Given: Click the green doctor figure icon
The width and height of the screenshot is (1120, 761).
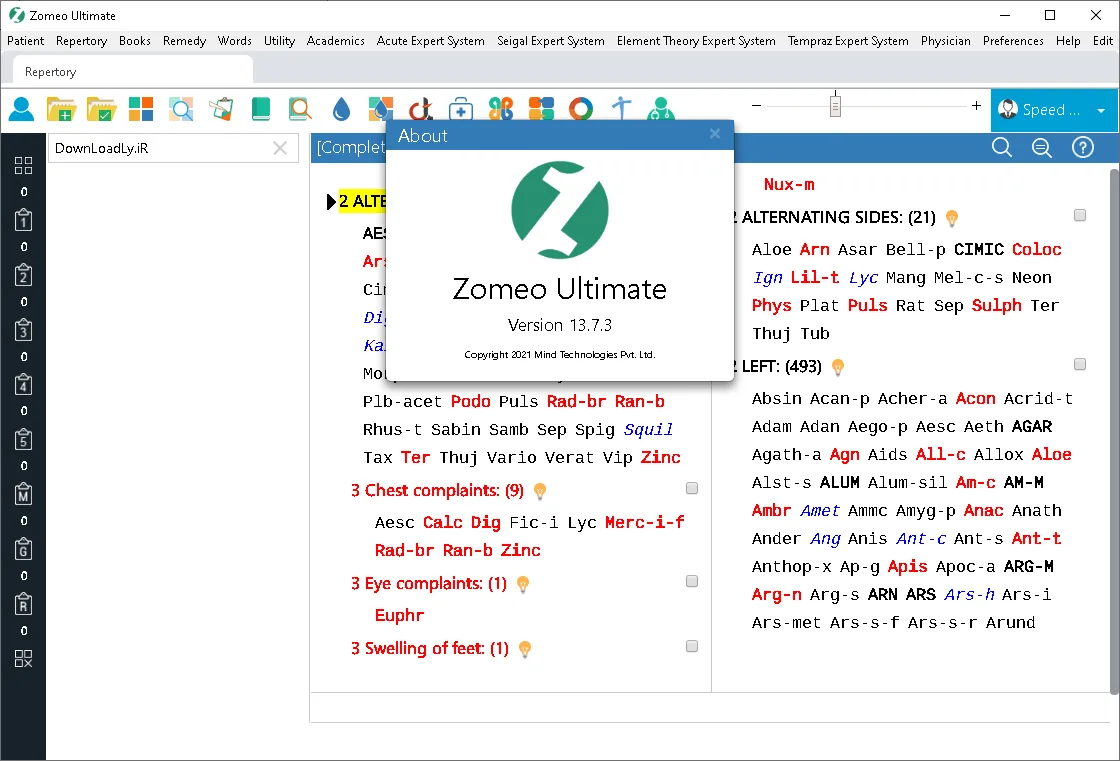Looking at the screenshot, I should pos(661,109).
